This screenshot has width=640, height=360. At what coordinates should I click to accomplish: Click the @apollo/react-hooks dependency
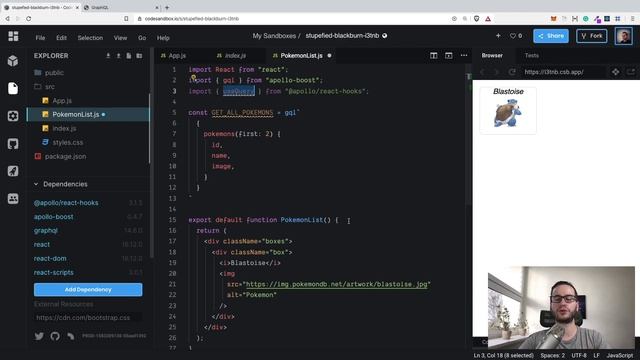pos(66,203)
